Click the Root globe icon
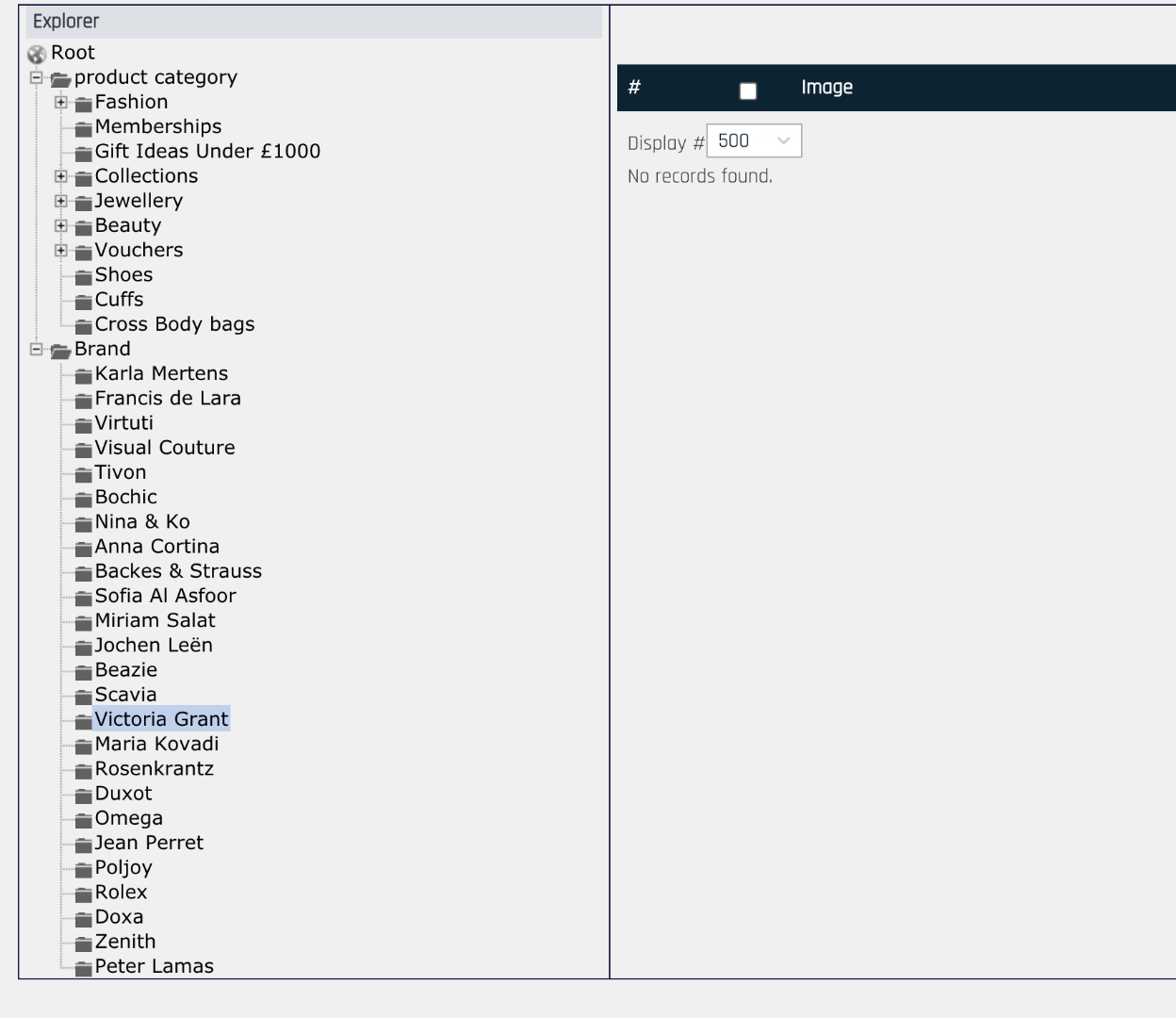The width and height of the screenshot is (1176, 1018). click(x=37, y=55)
